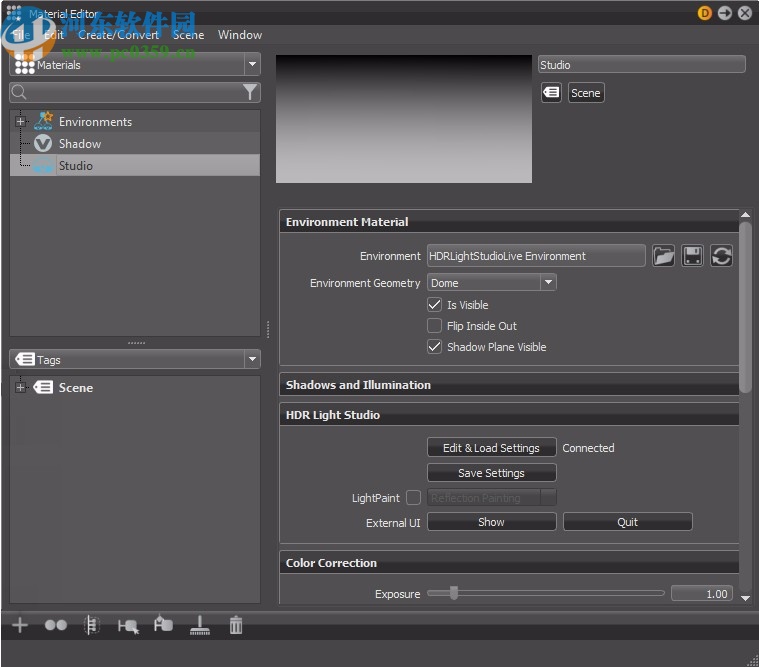Collapse the Color Correction section header

tap(509, 563)
